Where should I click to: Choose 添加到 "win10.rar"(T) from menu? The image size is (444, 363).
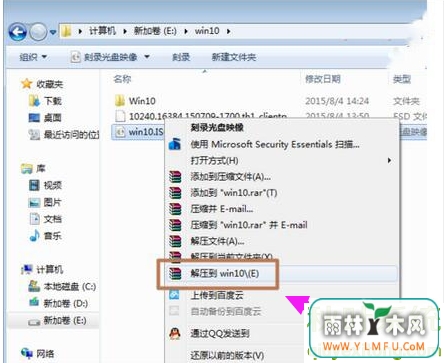[234, 193]
